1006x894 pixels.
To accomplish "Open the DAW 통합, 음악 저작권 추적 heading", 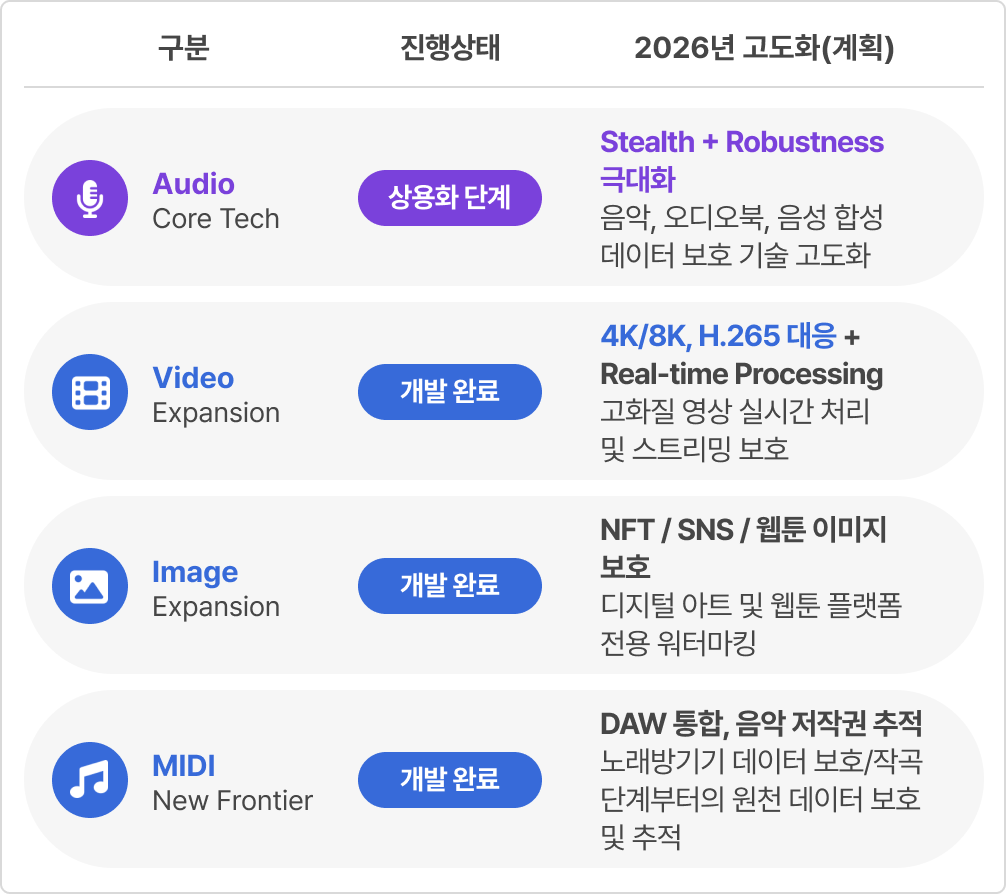I will click(x=760, y=723).
